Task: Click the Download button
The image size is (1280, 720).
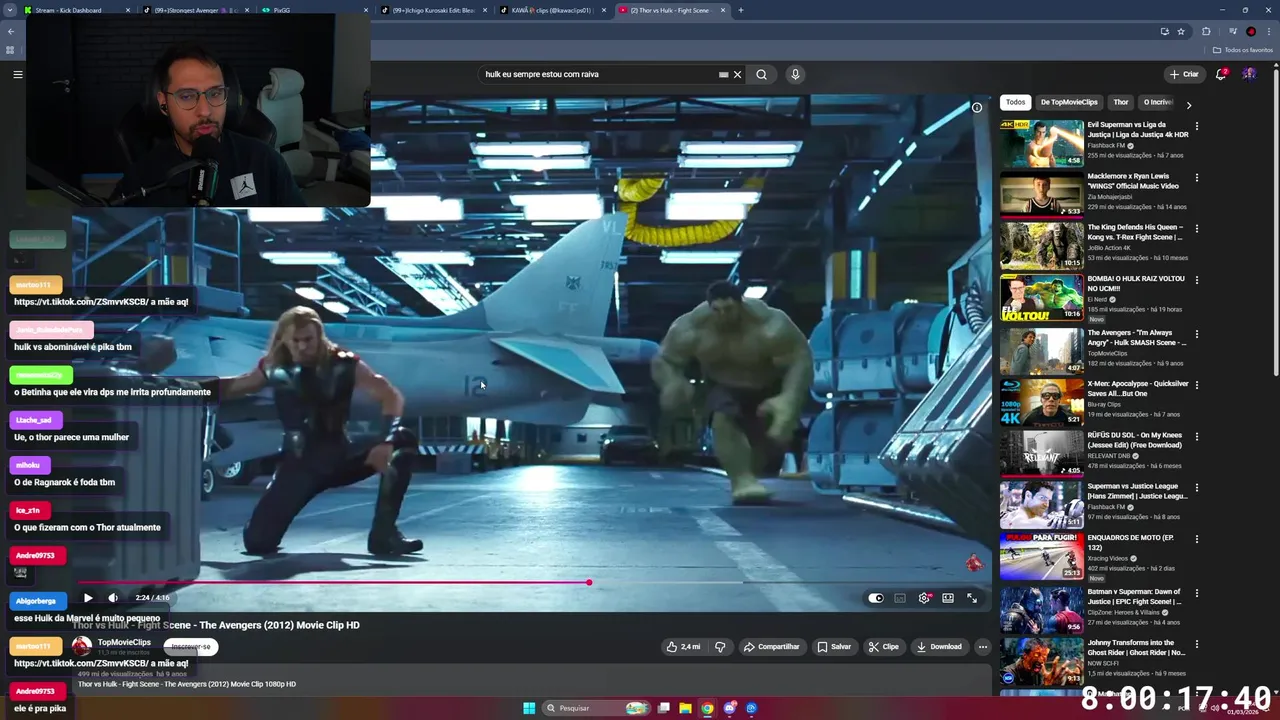Action: coord(939,647)
